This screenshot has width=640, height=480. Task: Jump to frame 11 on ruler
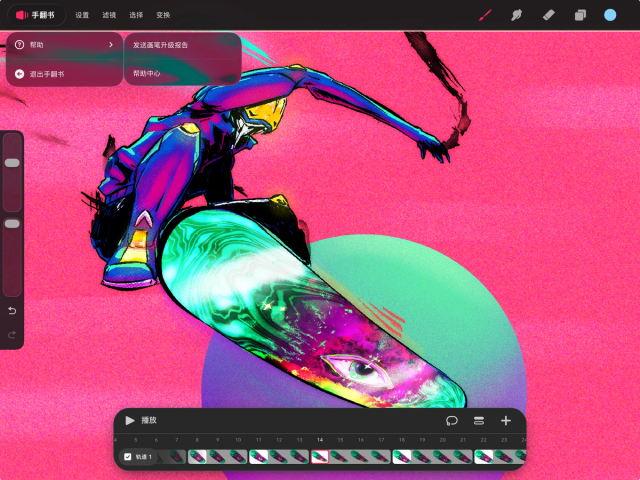(258, 440)
